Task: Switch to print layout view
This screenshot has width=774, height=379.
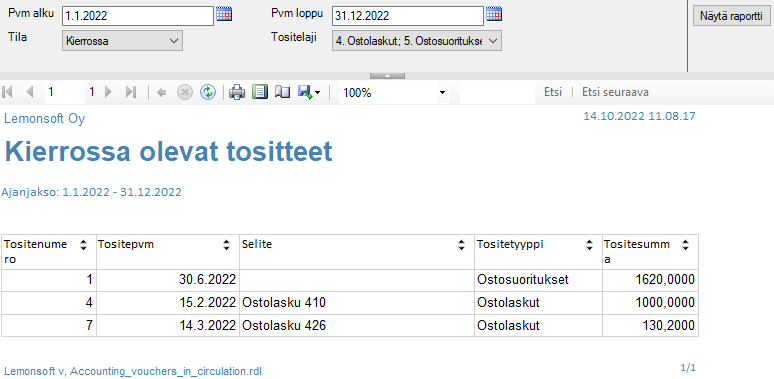Action: [260, 92]
